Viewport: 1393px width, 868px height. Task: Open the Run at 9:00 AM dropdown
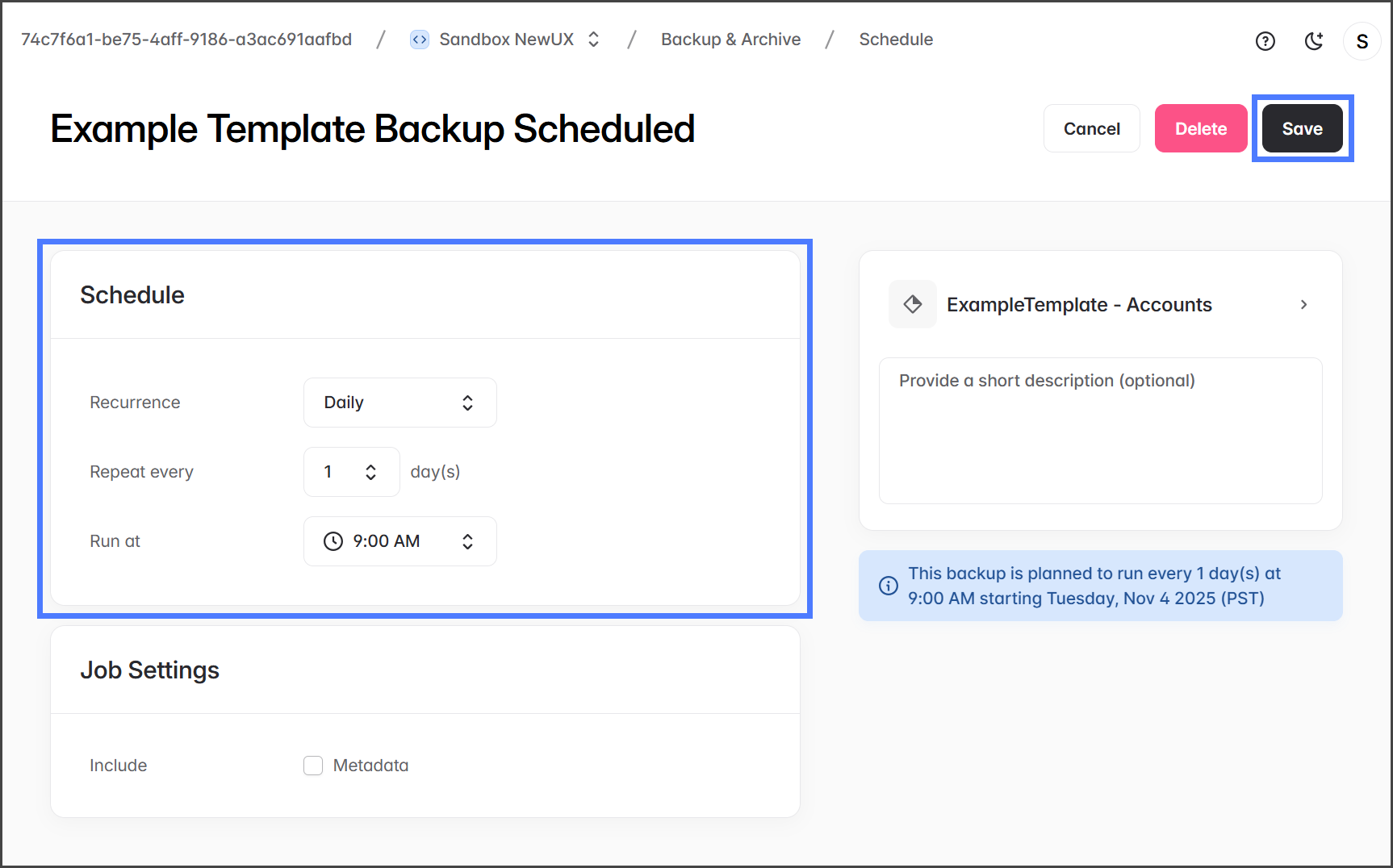399,541
